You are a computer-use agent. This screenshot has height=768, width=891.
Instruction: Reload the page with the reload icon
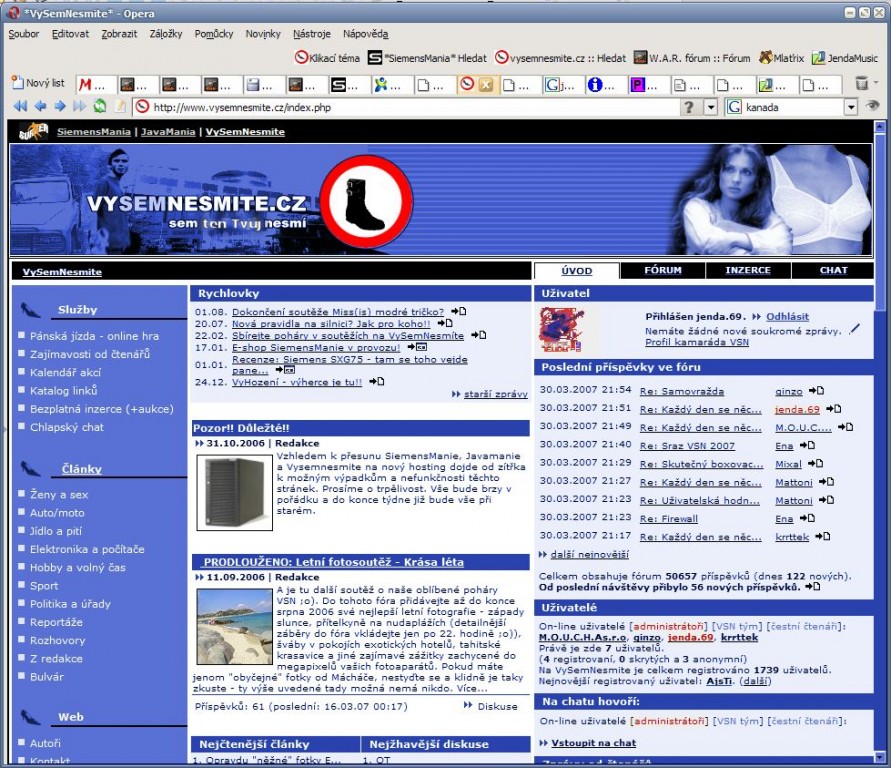pyautogui.click(x=100, y=106)
